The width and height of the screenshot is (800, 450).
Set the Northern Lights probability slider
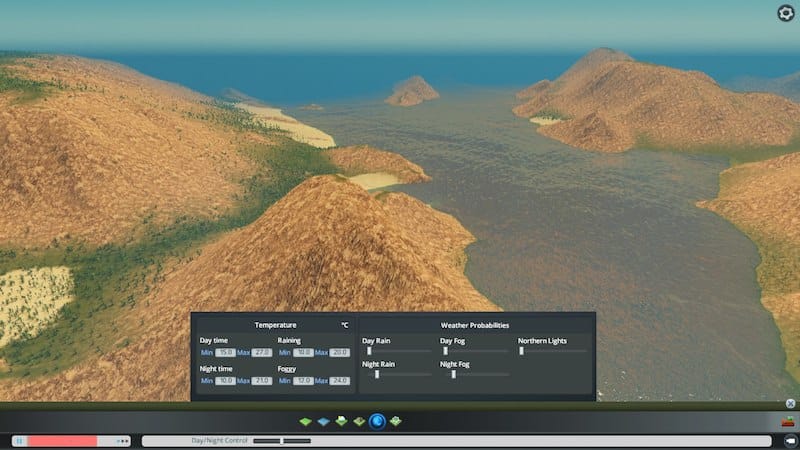(x=521, y=351)
